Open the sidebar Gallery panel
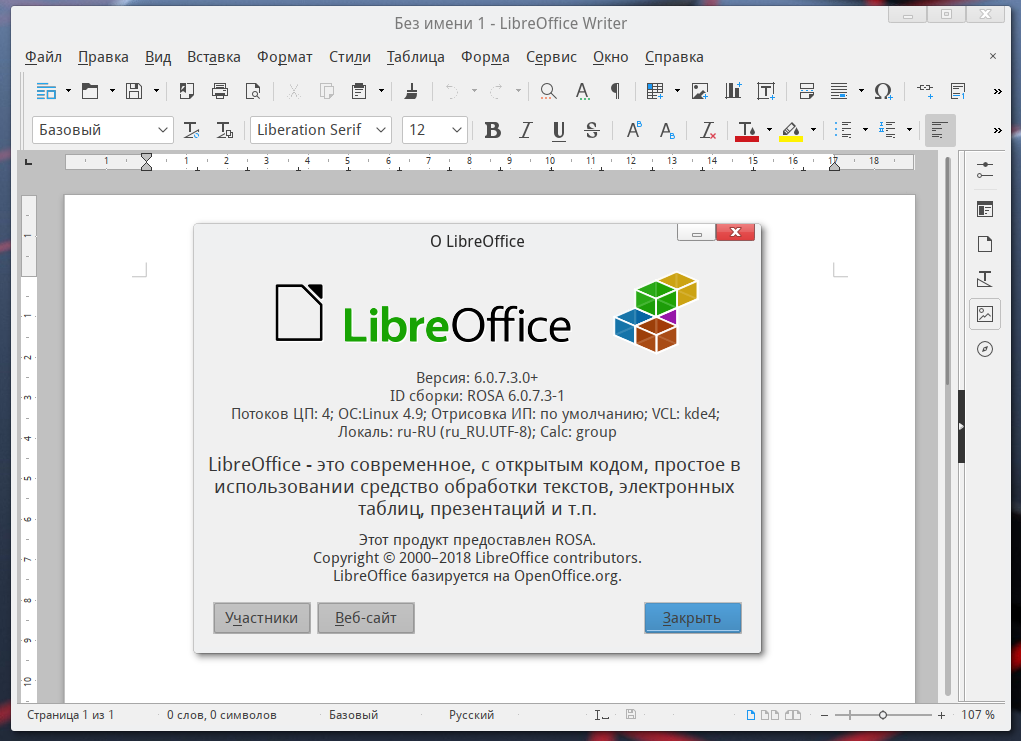This screenshot has width=1021, height=741. [985, 314]
